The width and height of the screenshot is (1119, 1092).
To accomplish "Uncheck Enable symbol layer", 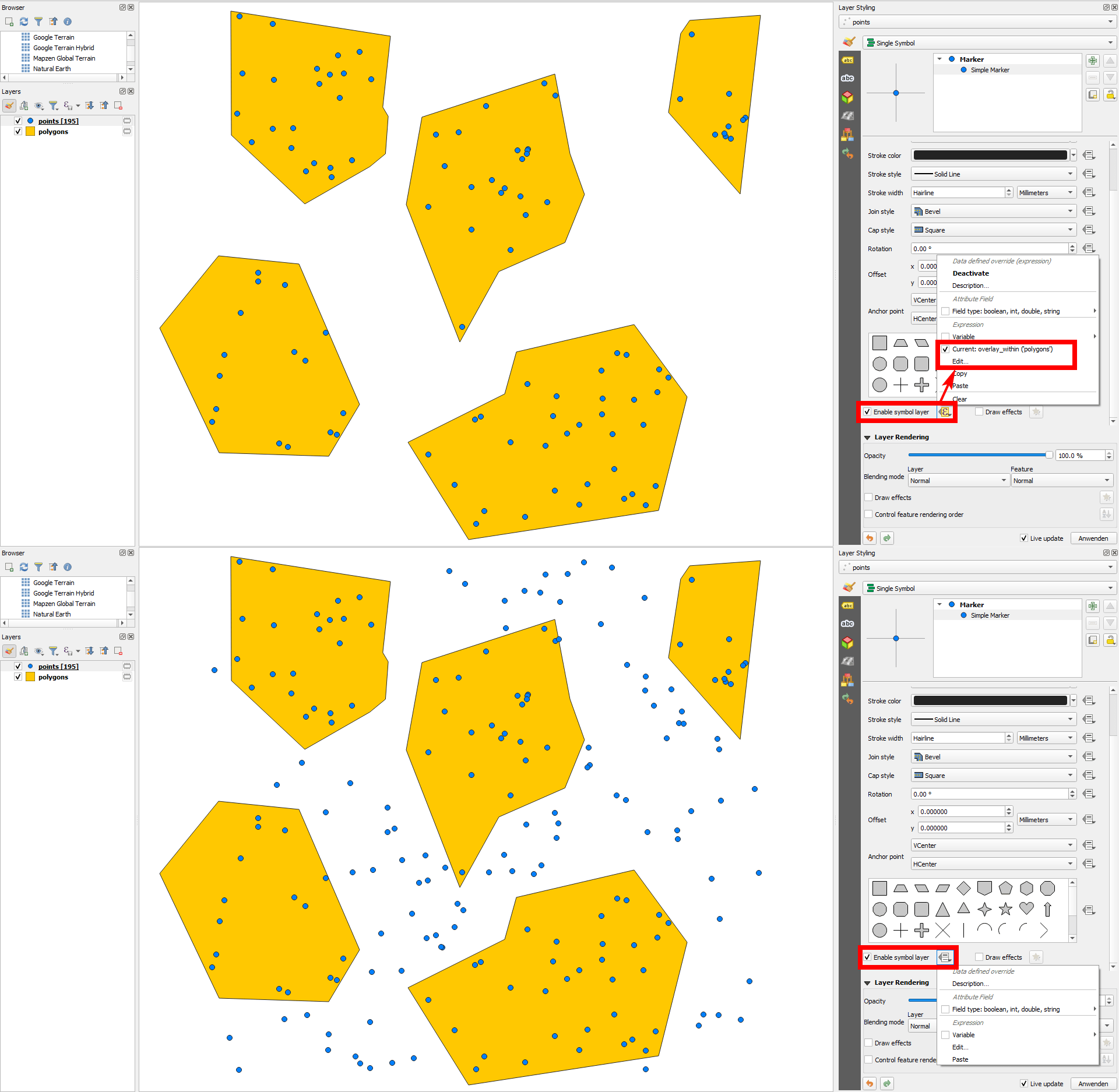I will 868,412.
